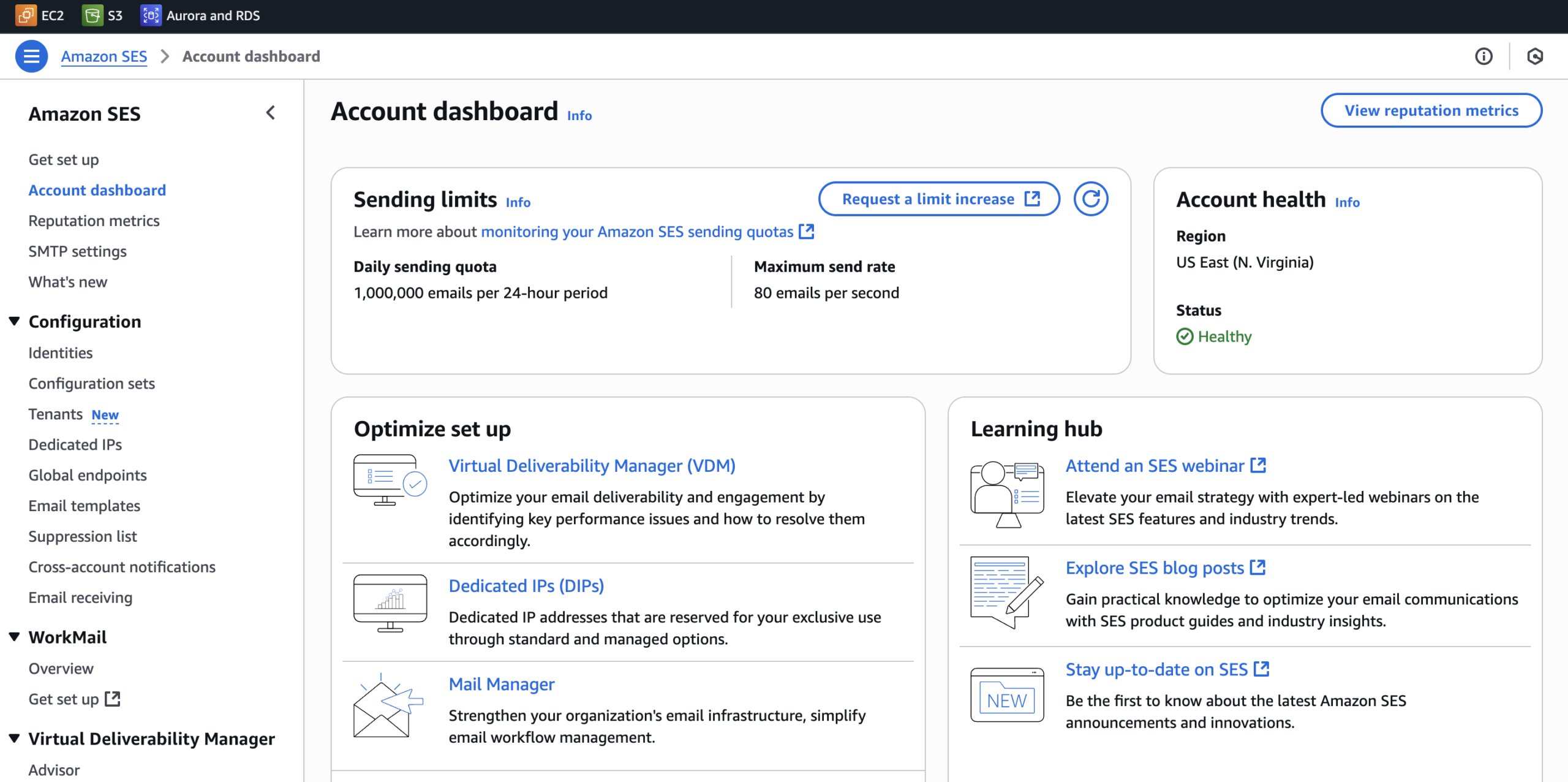Viewport: 1568px width, 782px height.
Task: Go to Identities in sidebar
Action: (x=61, y=353)
